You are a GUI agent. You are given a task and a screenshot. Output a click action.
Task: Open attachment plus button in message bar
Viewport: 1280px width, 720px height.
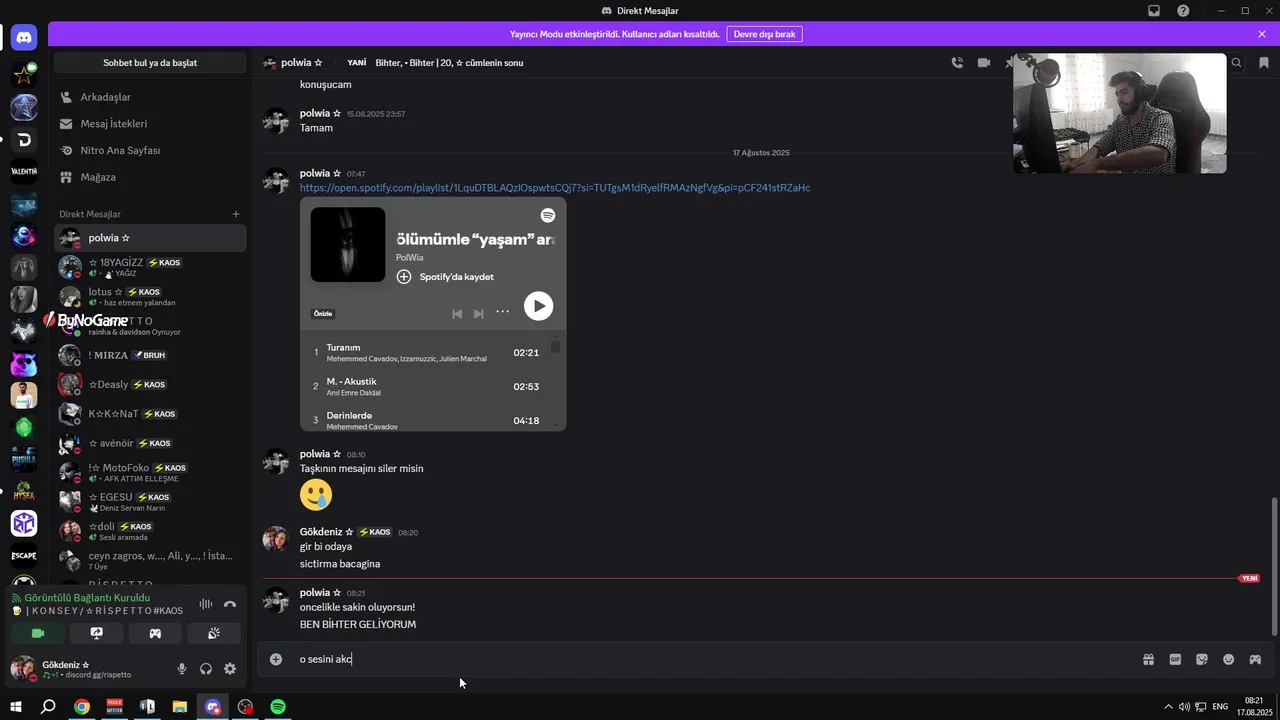tap(276, 659)
